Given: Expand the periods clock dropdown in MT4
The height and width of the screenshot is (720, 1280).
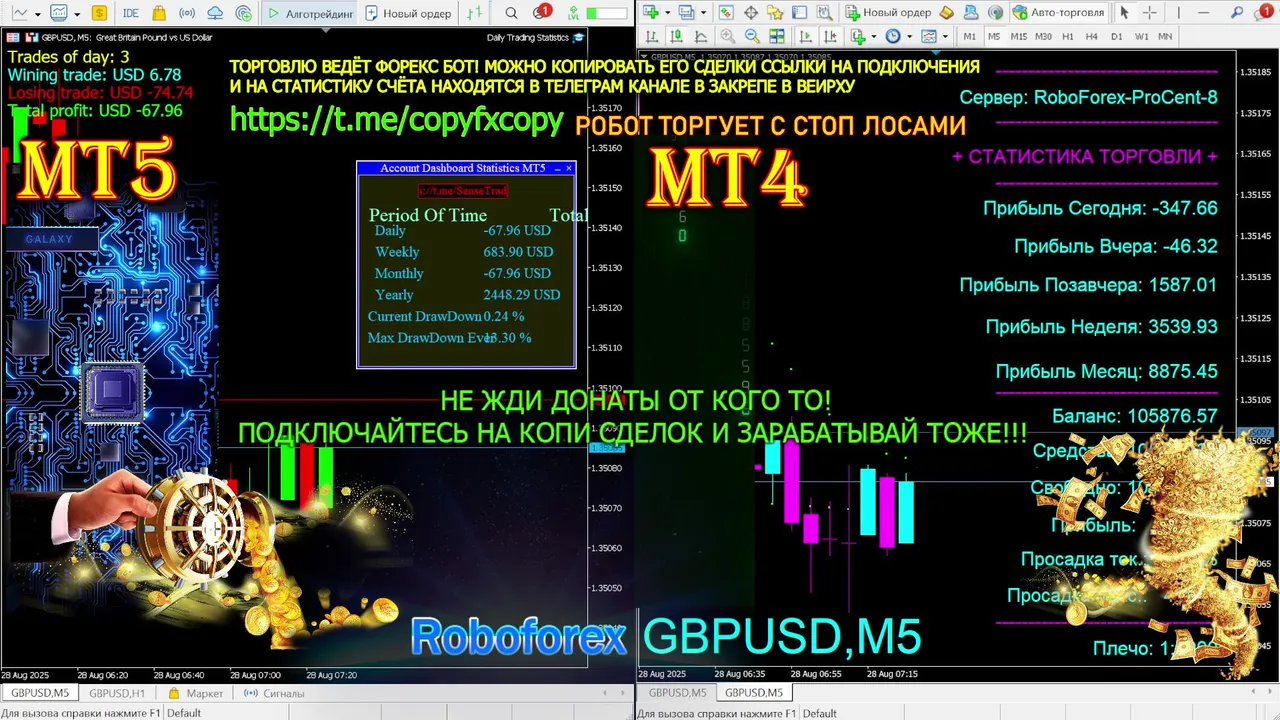Looking at the screenshot, I should click(910, 36).
